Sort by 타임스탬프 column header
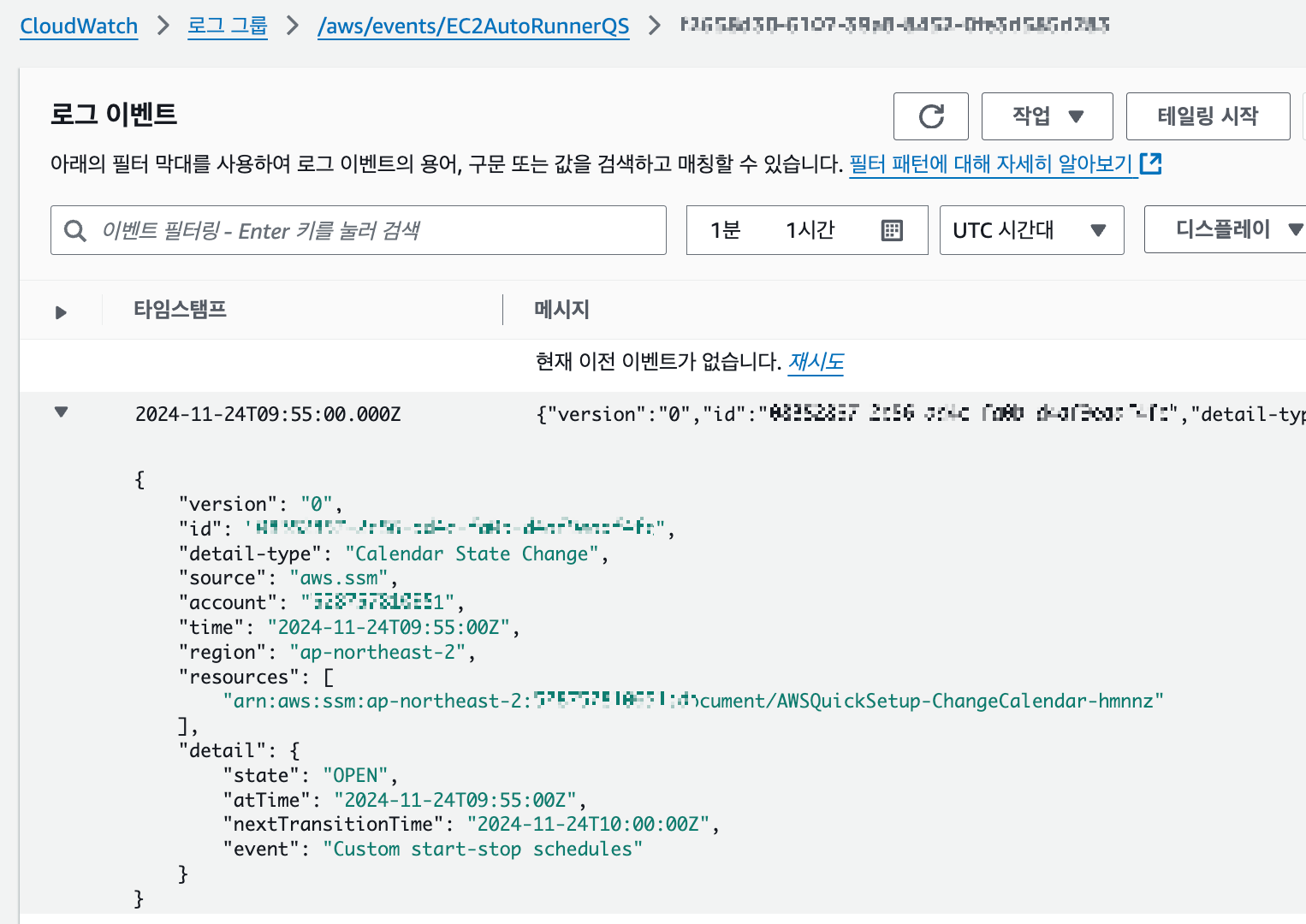Viewport: 1306px width, 924px height. pos(180,310)
